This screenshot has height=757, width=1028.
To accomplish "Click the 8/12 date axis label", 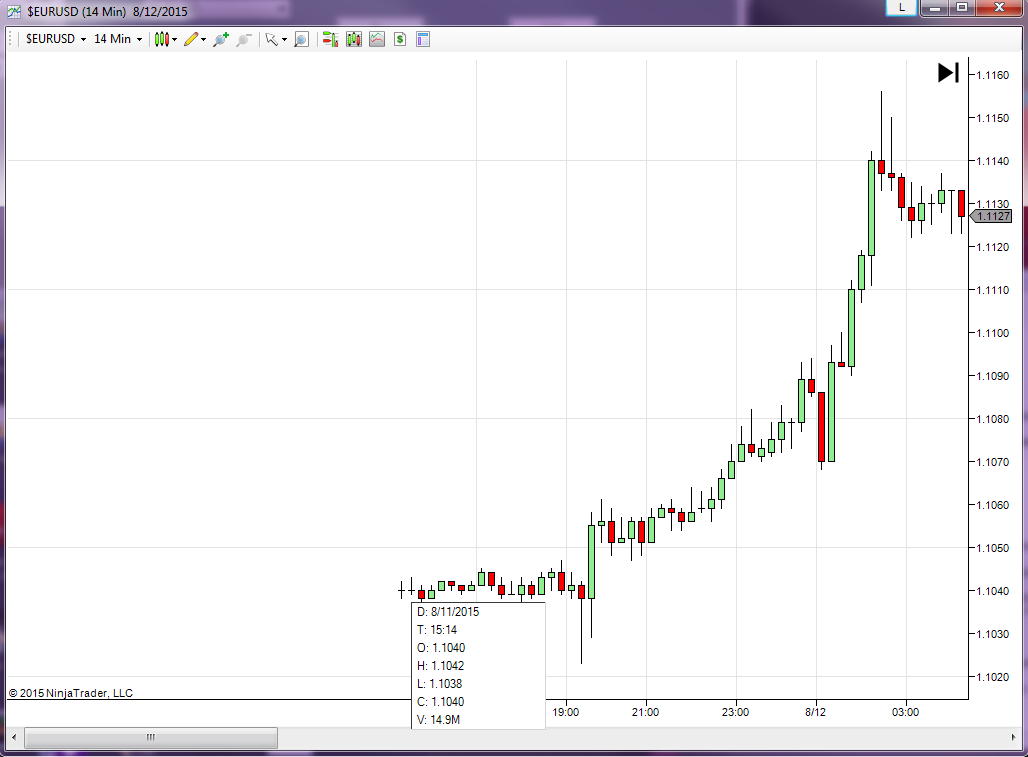I will pyautogui.click(x=815, y=712).
